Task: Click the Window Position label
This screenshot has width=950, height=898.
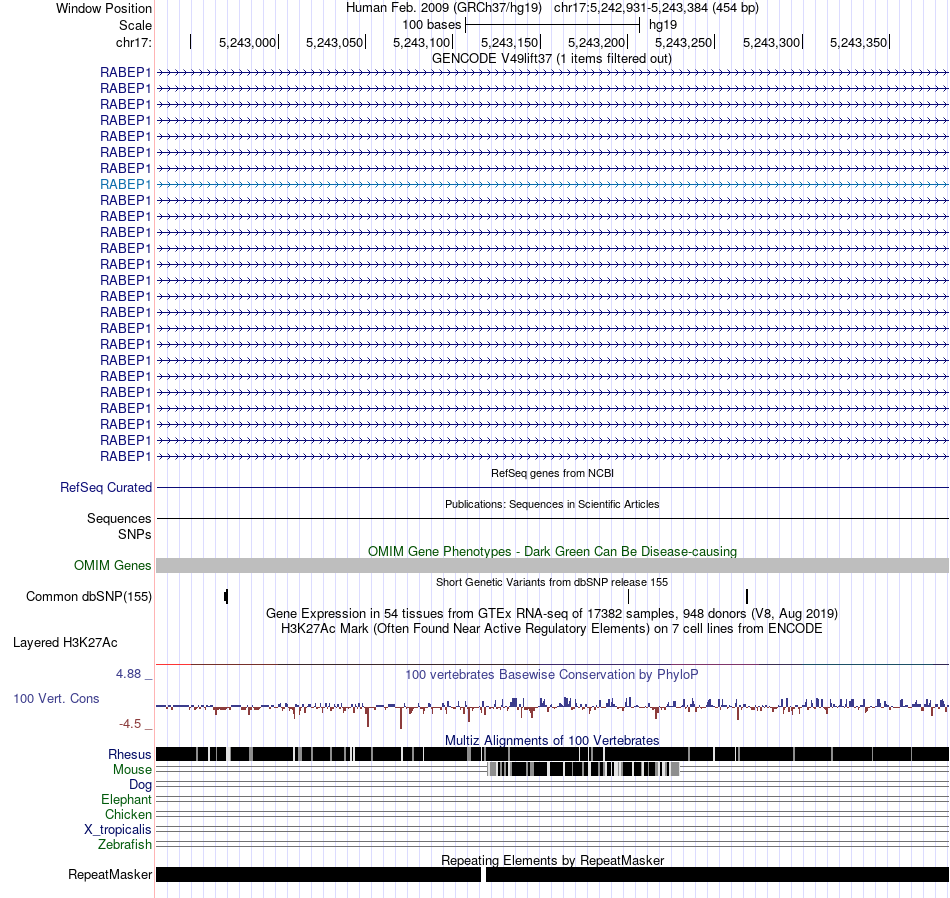Action: [104, 8]
